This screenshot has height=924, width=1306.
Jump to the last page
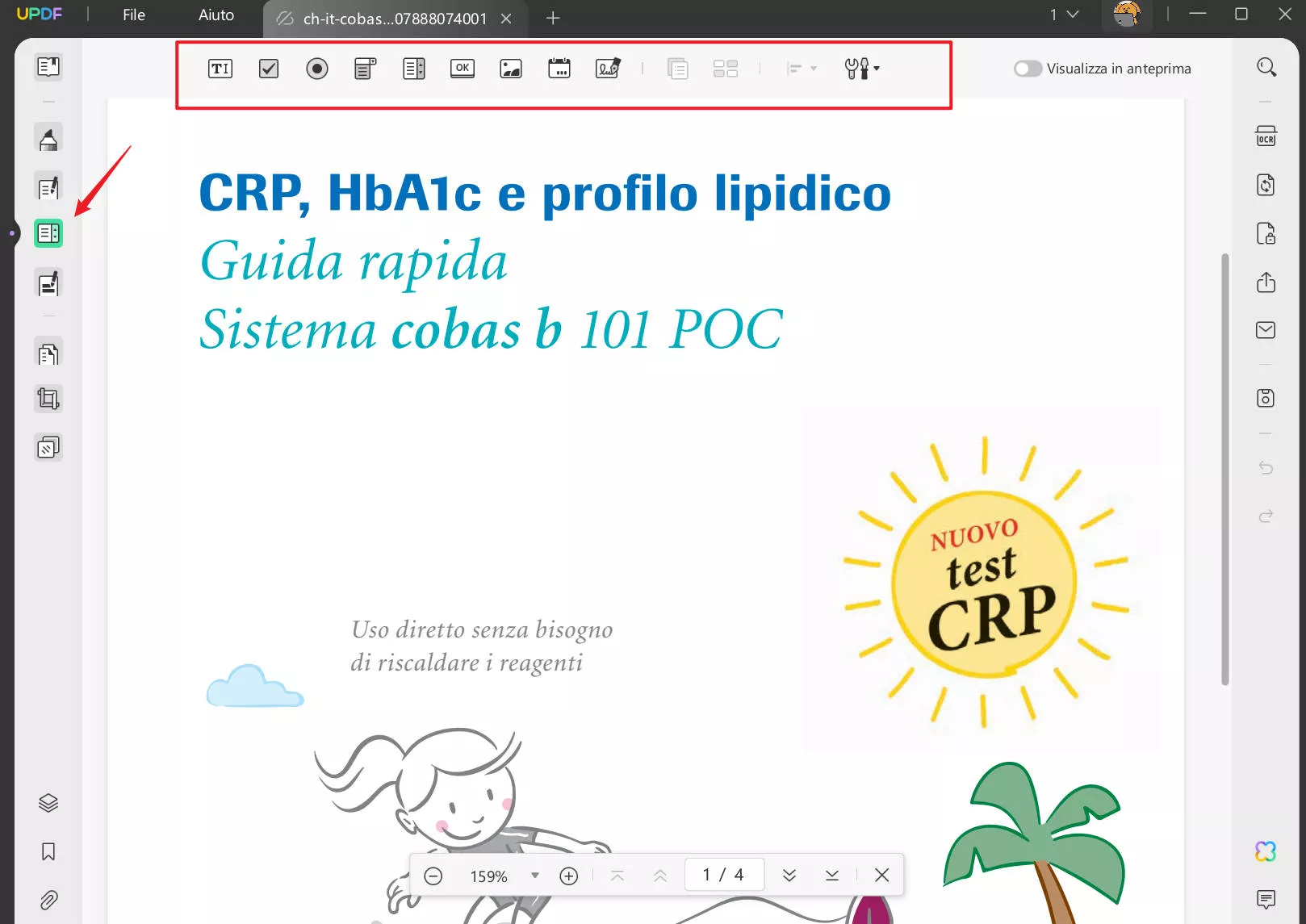click(832, 876)
